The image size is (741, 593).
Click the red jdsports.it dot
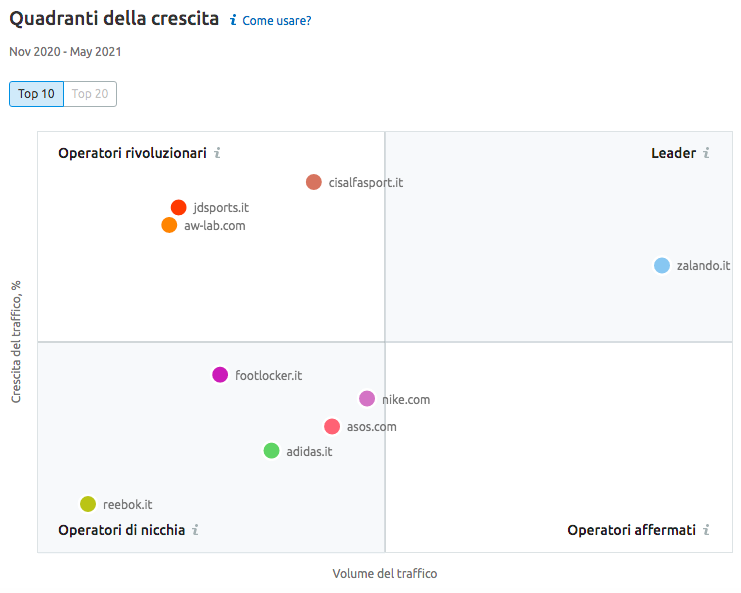[x=178, y=208]
